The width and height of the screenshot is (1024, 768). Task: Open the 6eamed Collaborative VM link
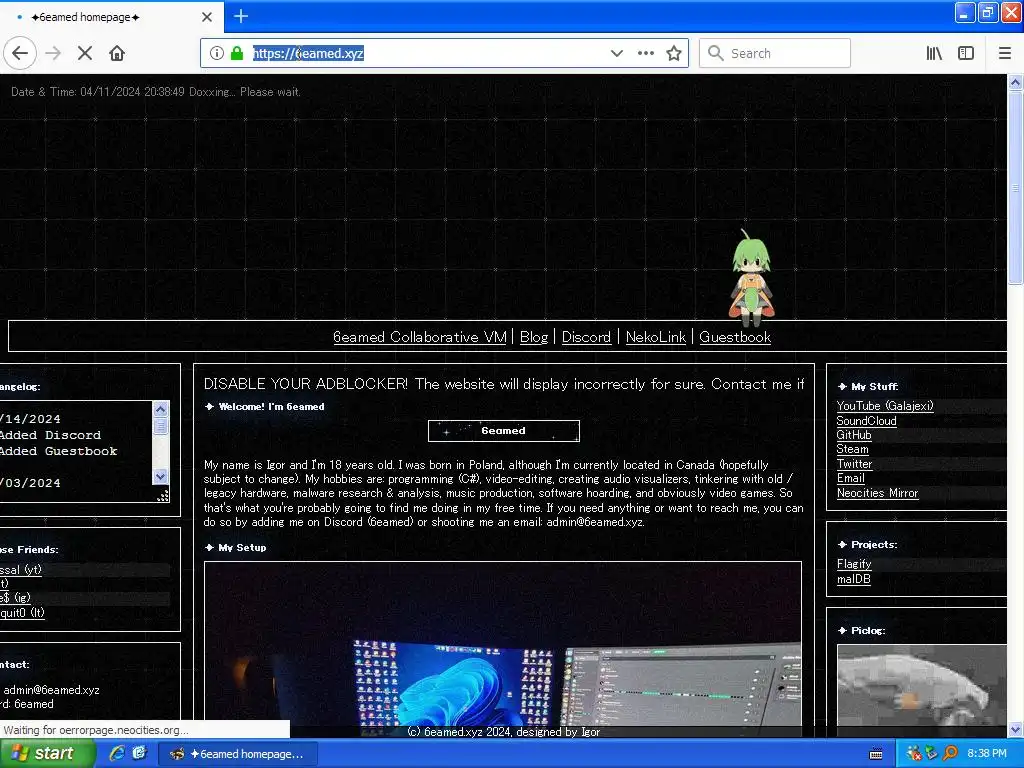(x=420, y=337)
